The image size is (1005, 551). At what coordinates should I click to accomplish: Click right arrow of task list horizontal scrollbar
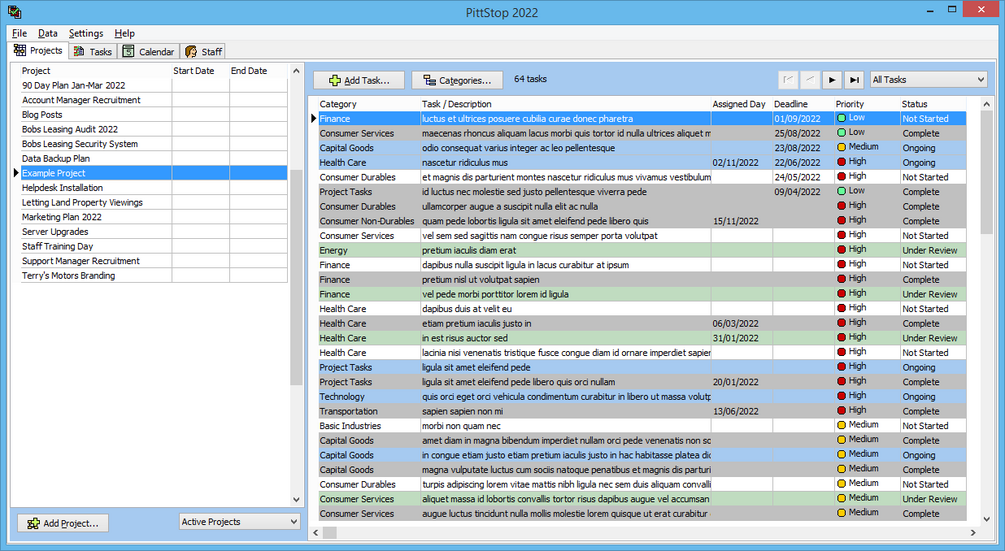973,532
